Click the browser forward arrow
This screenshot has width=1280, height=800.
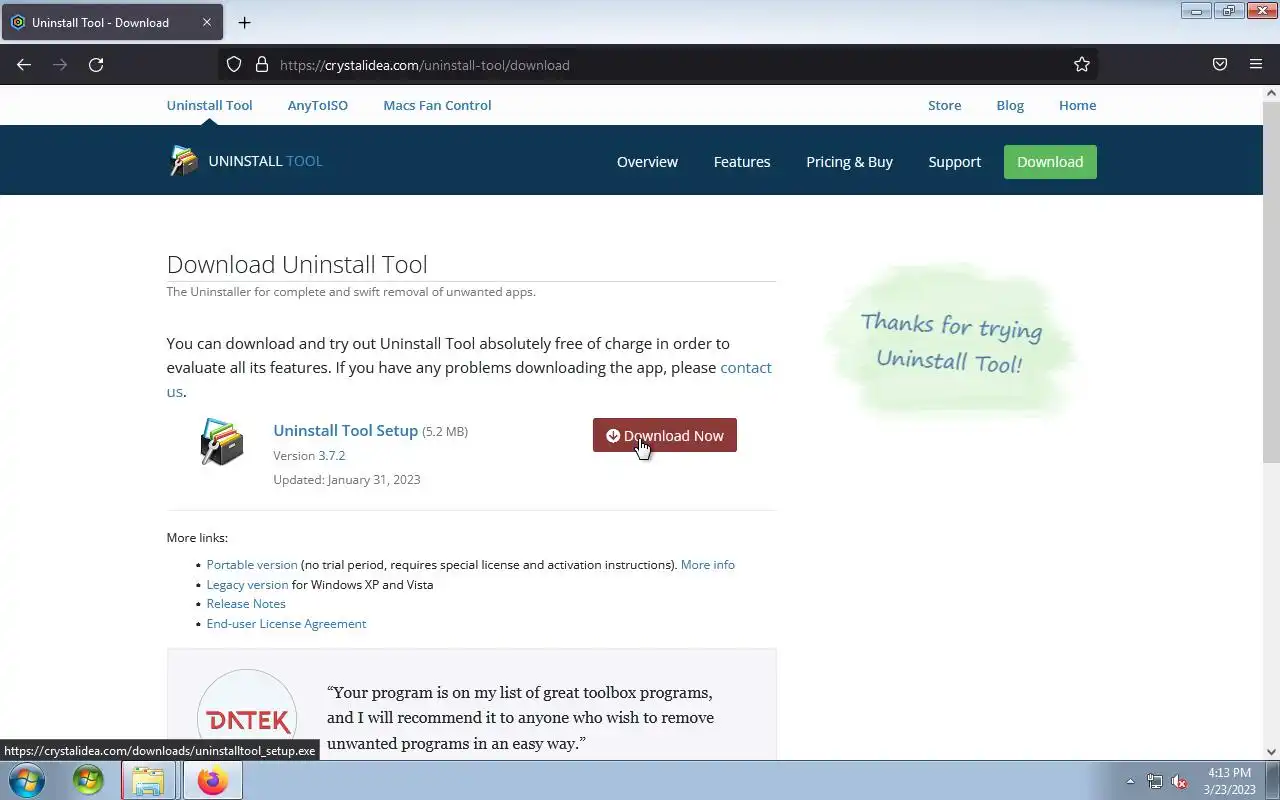pyautogui.click(x=60, y=65)
